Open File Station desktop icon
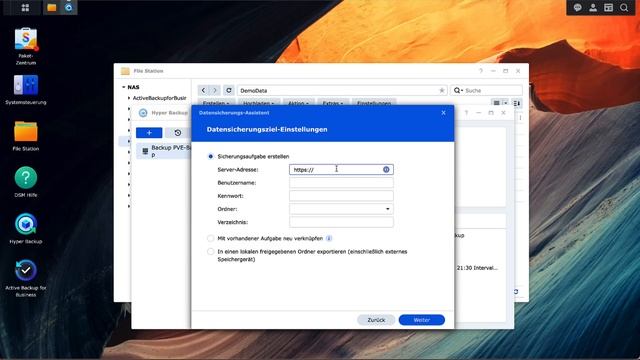640x360 pixels. (x=26, y=136)
